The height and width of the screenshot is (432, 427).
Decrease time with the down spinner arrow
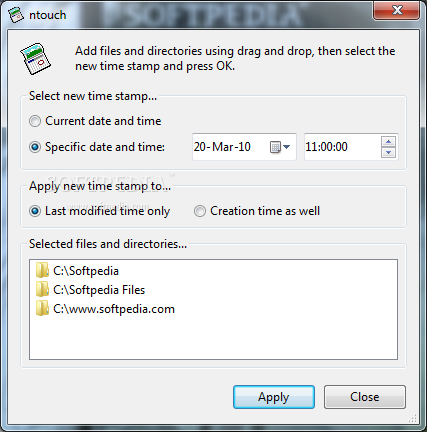(388, 153)
